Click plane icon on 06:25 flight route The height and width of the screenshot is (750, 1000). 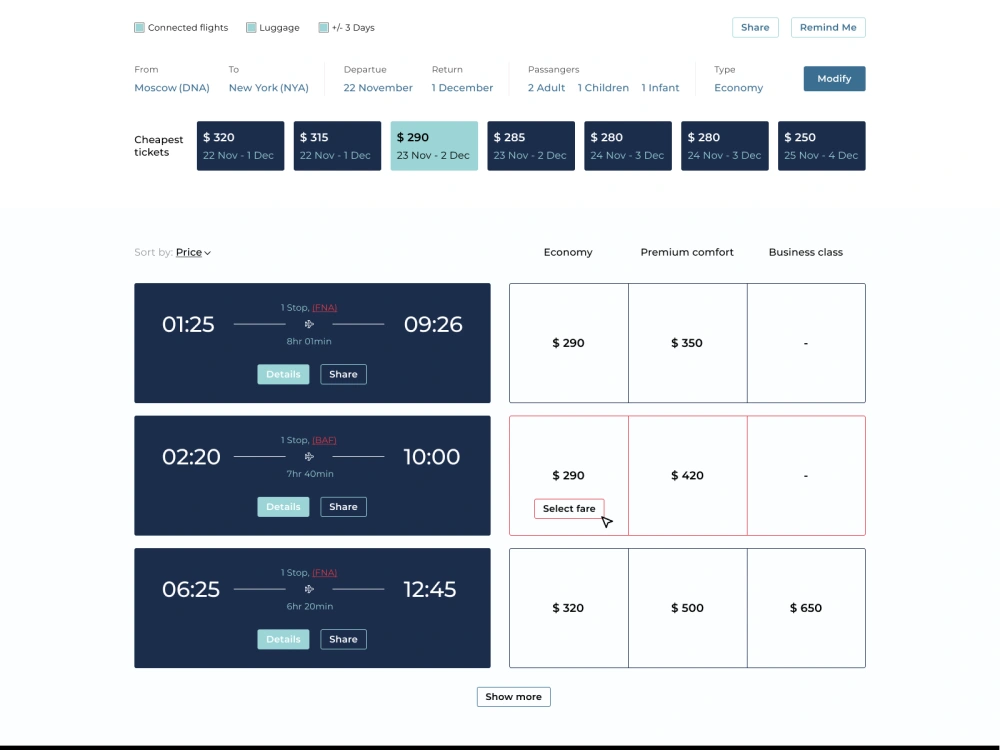(x=309, y=590)
